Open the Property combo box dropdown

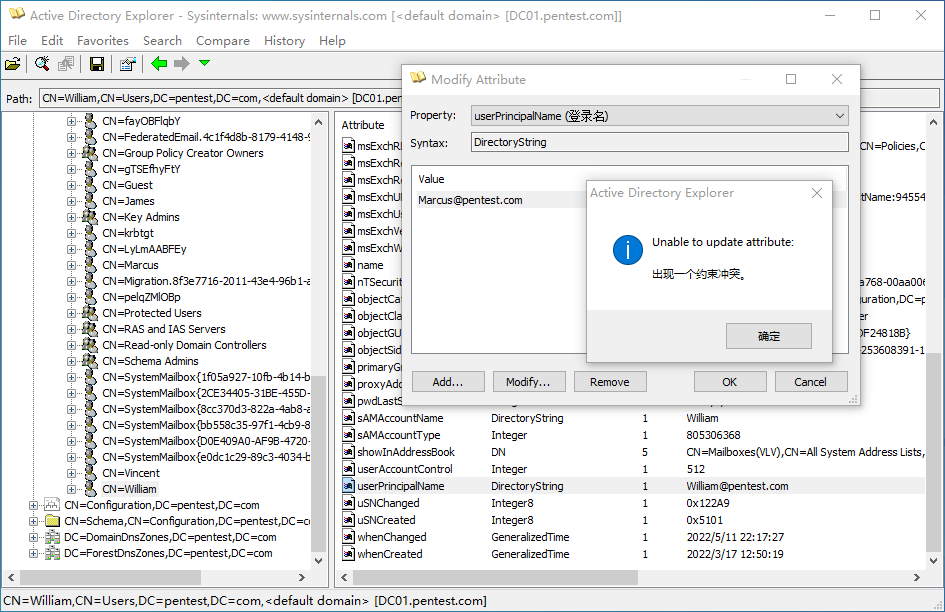coord(840,116)
